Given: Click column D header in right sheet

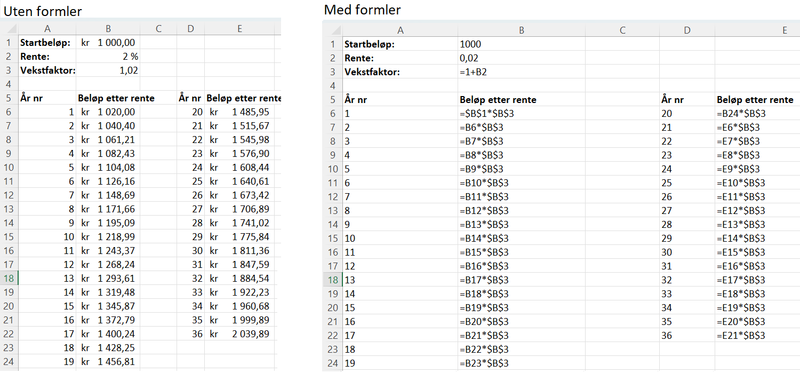Looking at the screenshot, I should tap(687, 31).
